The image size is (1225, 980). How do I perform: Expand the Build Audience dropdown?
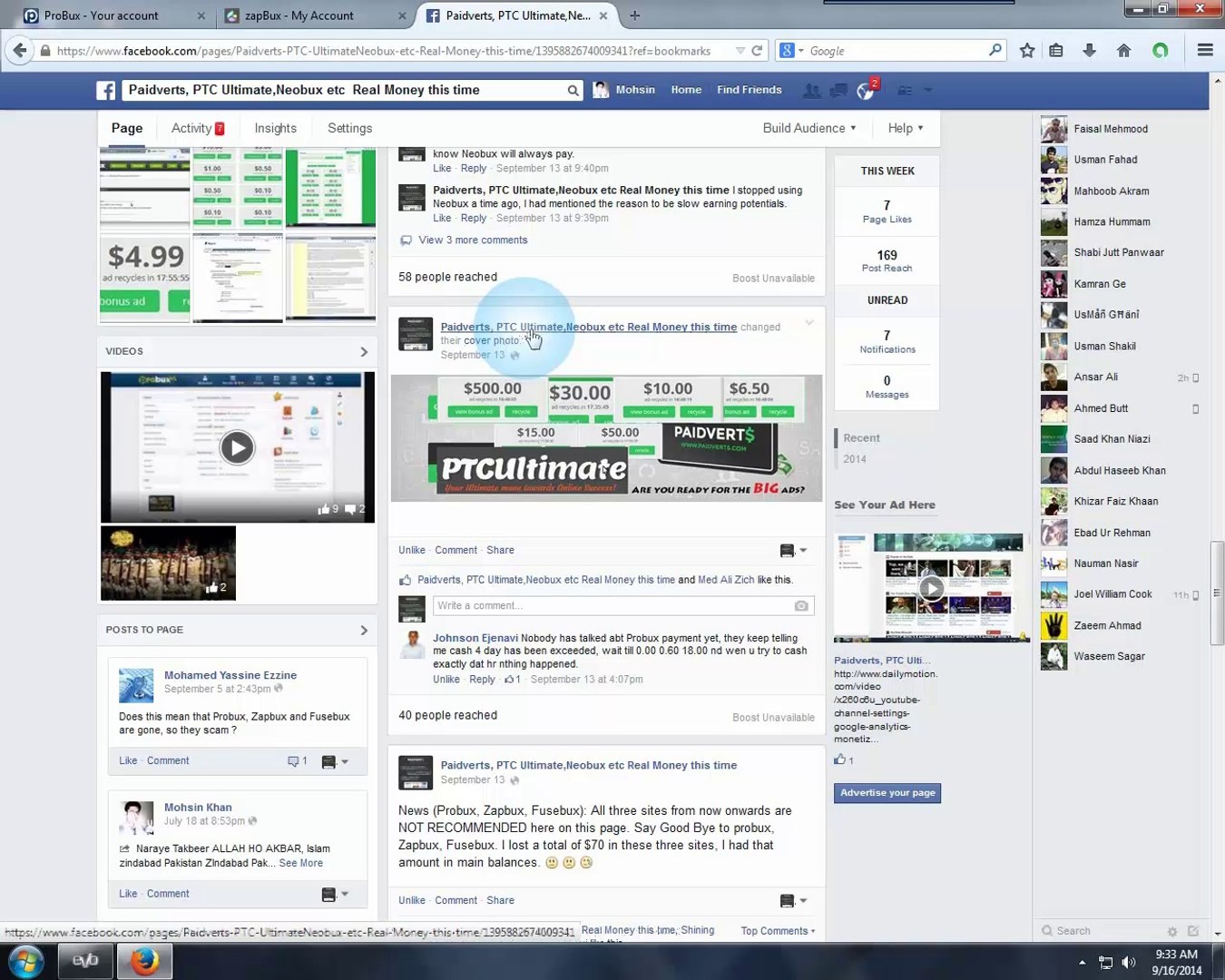pos(809,128)
